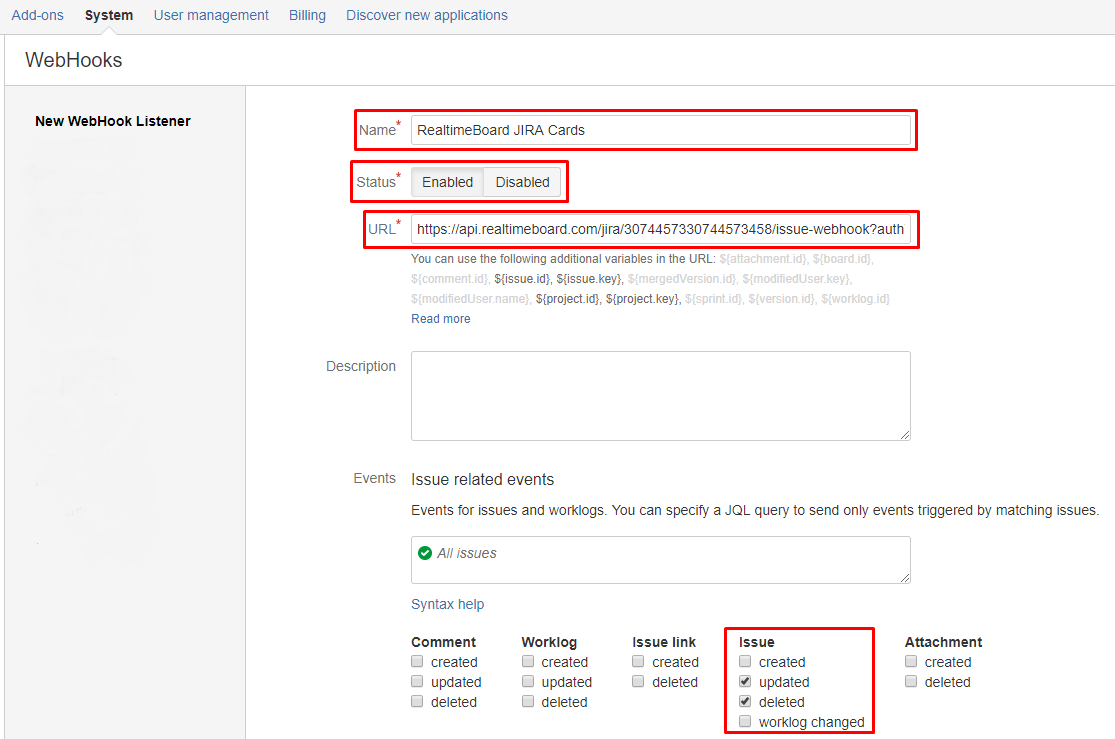
Task: Open the Read more link
Action: (440, 319)
